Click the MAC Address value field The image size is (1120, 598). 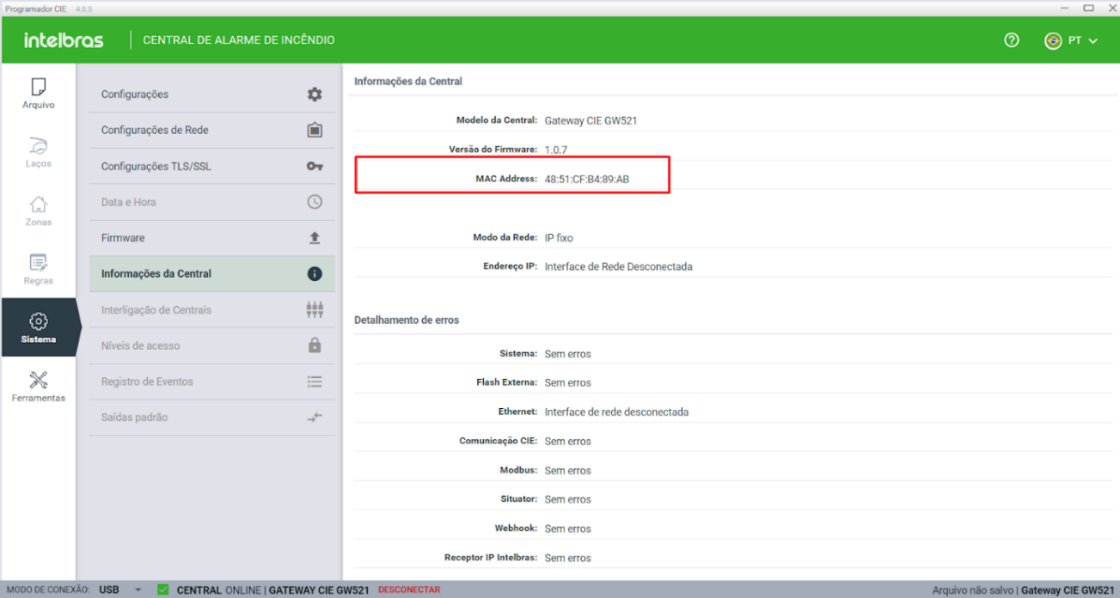(587, 178)
